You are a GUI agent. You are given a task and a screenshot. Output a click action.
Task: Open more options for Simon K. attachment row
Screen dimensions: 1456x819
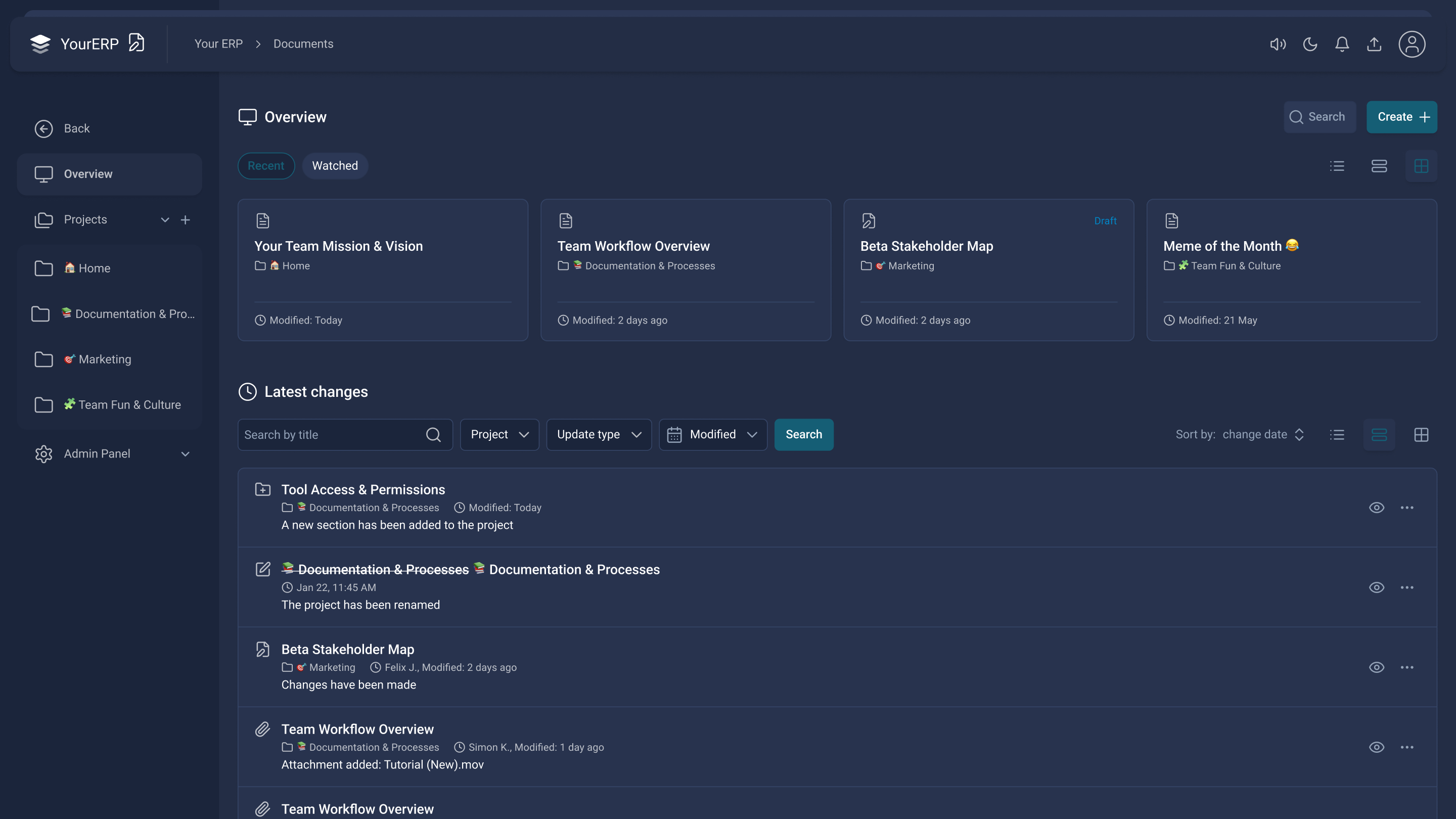pyautogui.click(x=1407, y=747)
